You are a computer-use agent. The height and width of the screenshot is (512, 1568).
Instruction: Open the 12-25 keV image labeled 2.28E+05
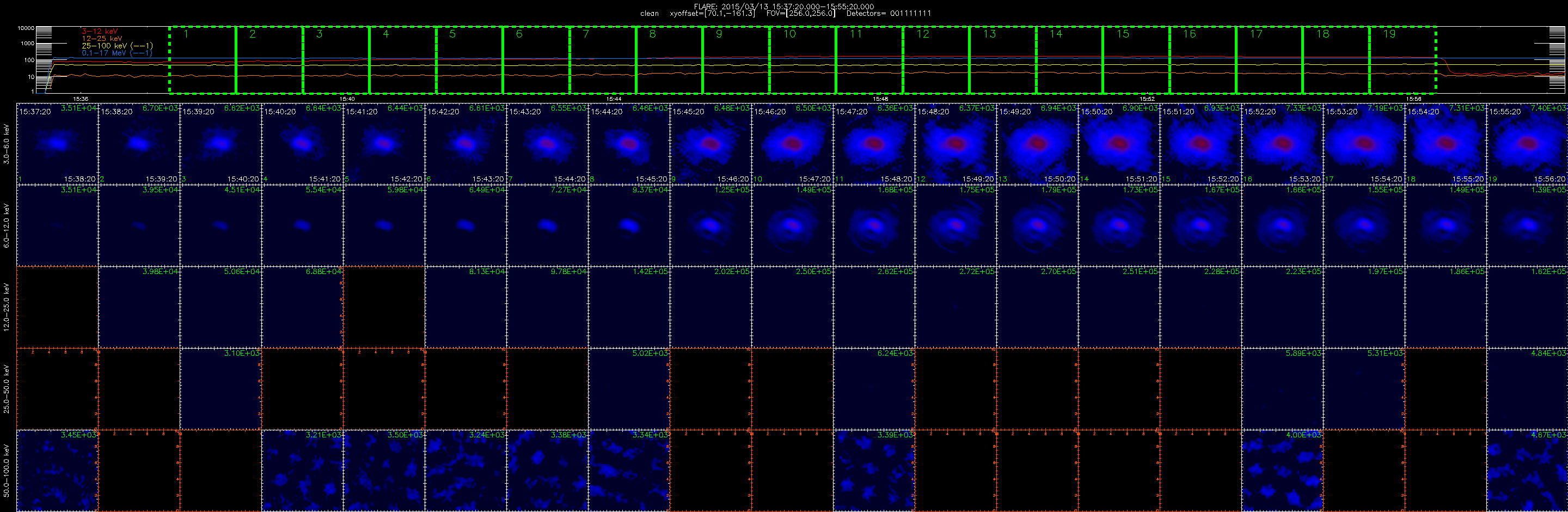[x=1201, y=307]
